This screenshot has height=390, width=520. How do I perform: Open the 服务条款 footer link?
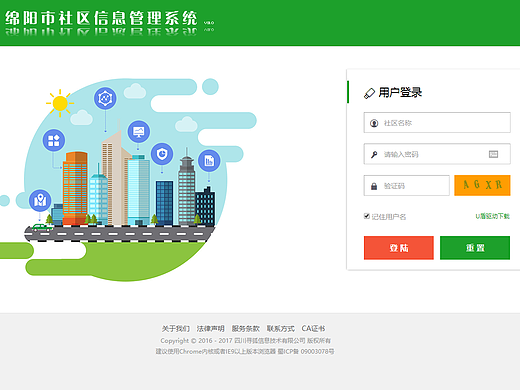point(245,329)
